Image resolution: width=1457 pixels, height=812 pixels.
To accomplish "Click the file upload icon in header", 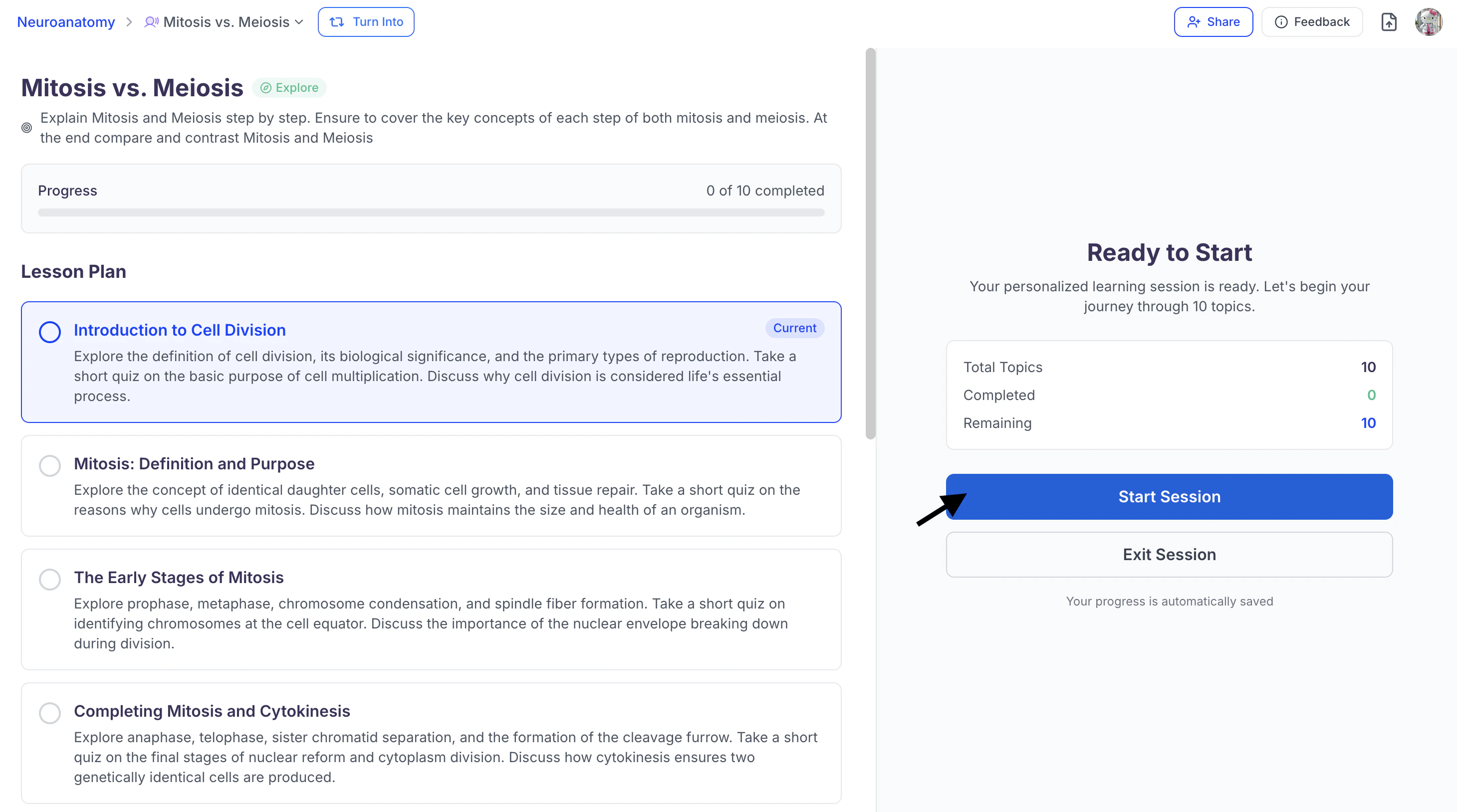I will tap(1389, 22).
